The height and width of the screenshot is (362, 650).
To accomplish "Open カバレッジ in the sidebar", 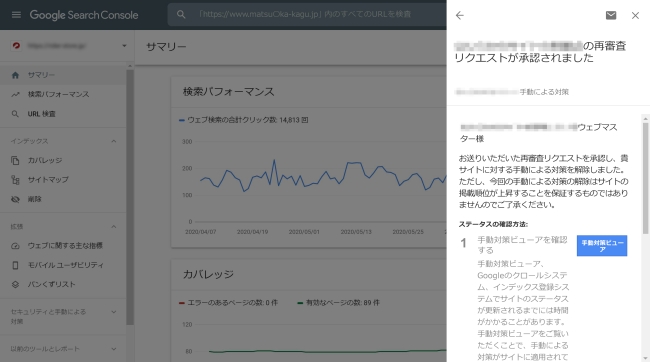I will pyautogui.click(x=63, y=160).
